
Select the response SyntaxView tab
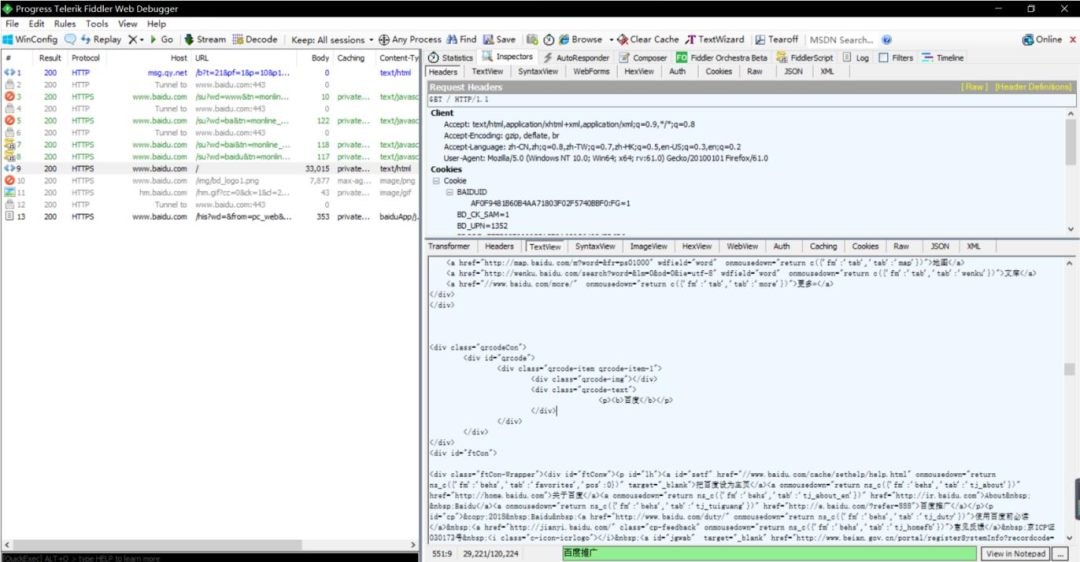click(595, 247)
